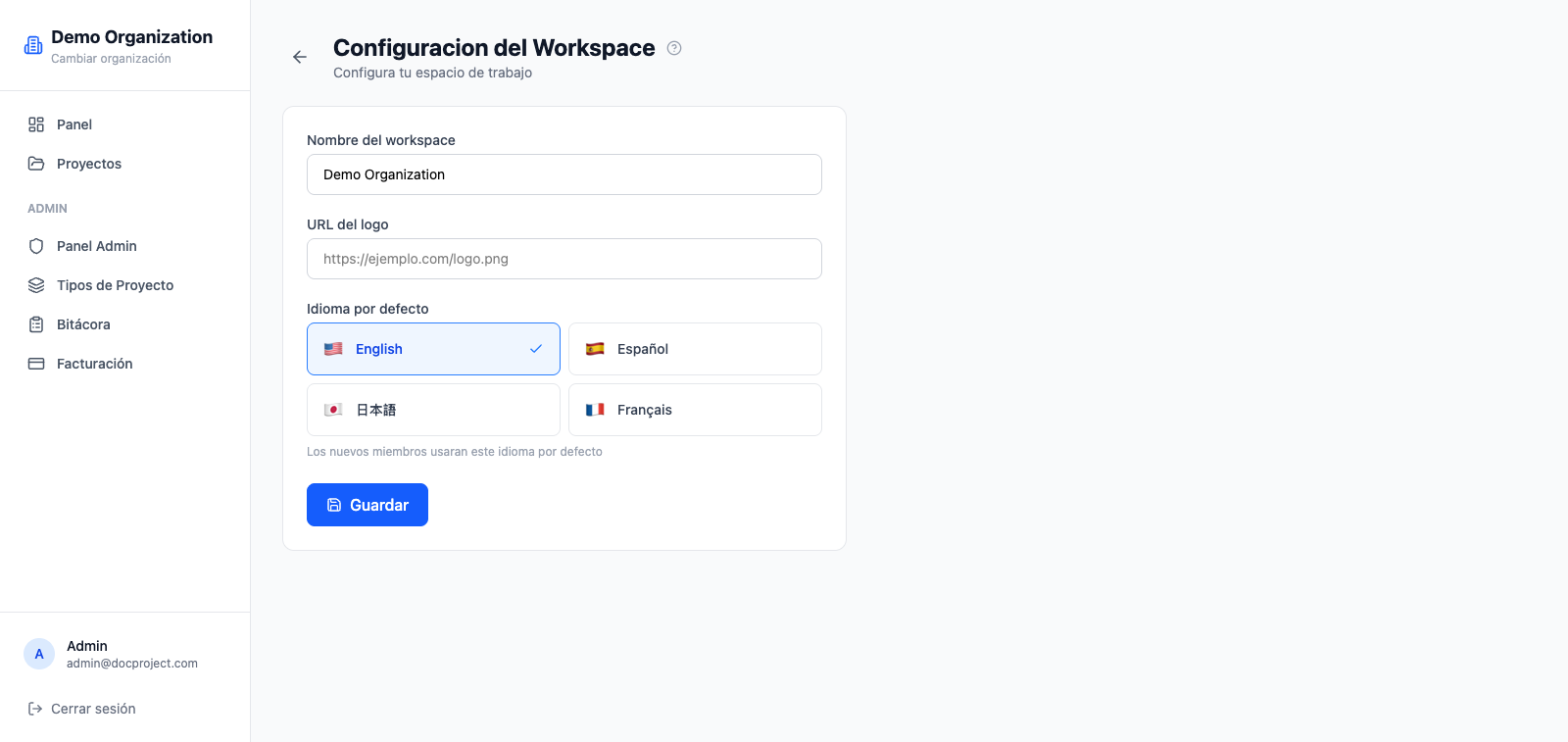Click the Idioma por defecto label
1568x742 pixels.
[367, 309]
